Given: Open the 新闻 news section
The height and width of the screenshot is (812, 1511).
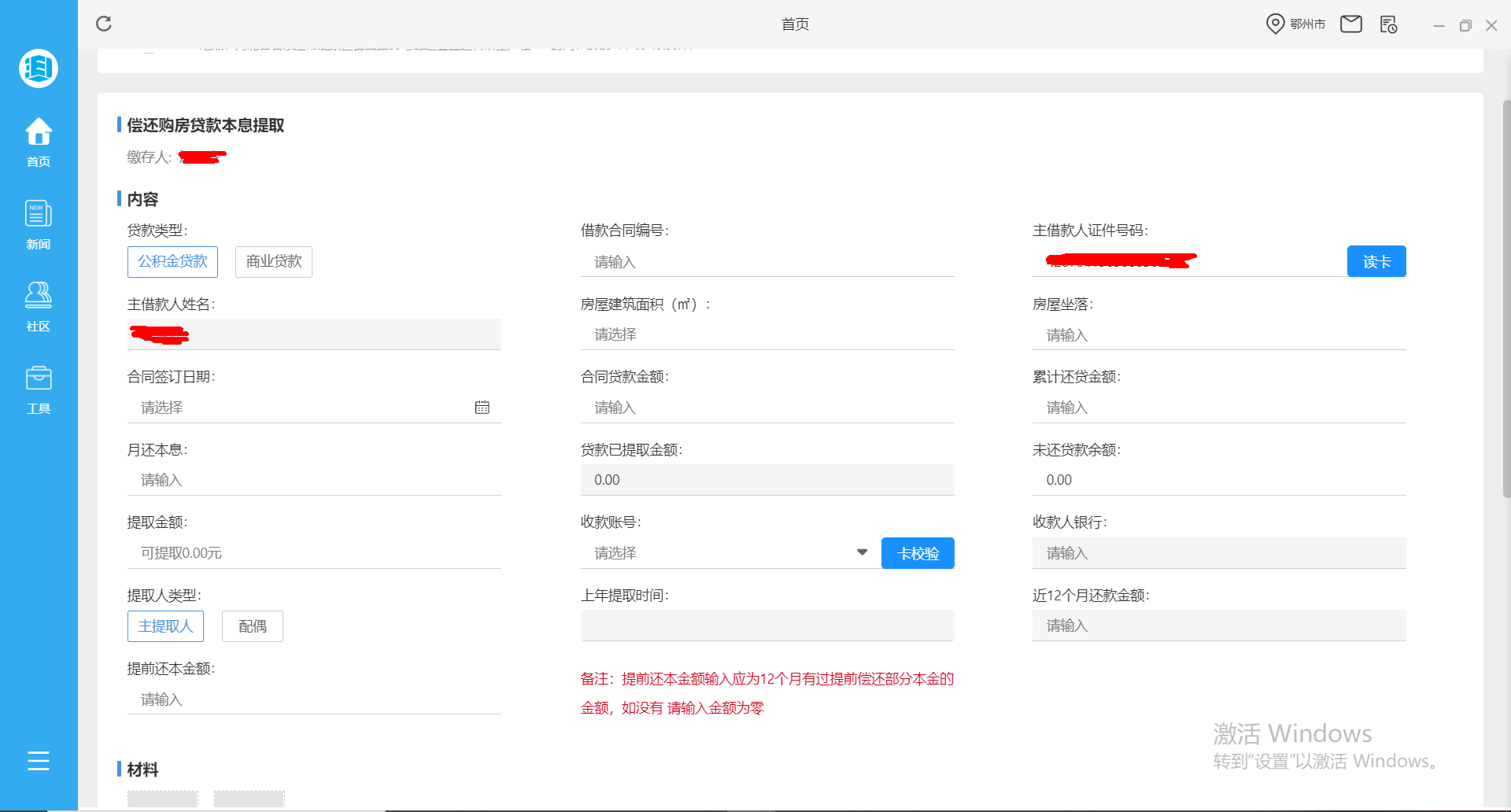Looking at the screenshot, I should point(39,223).
